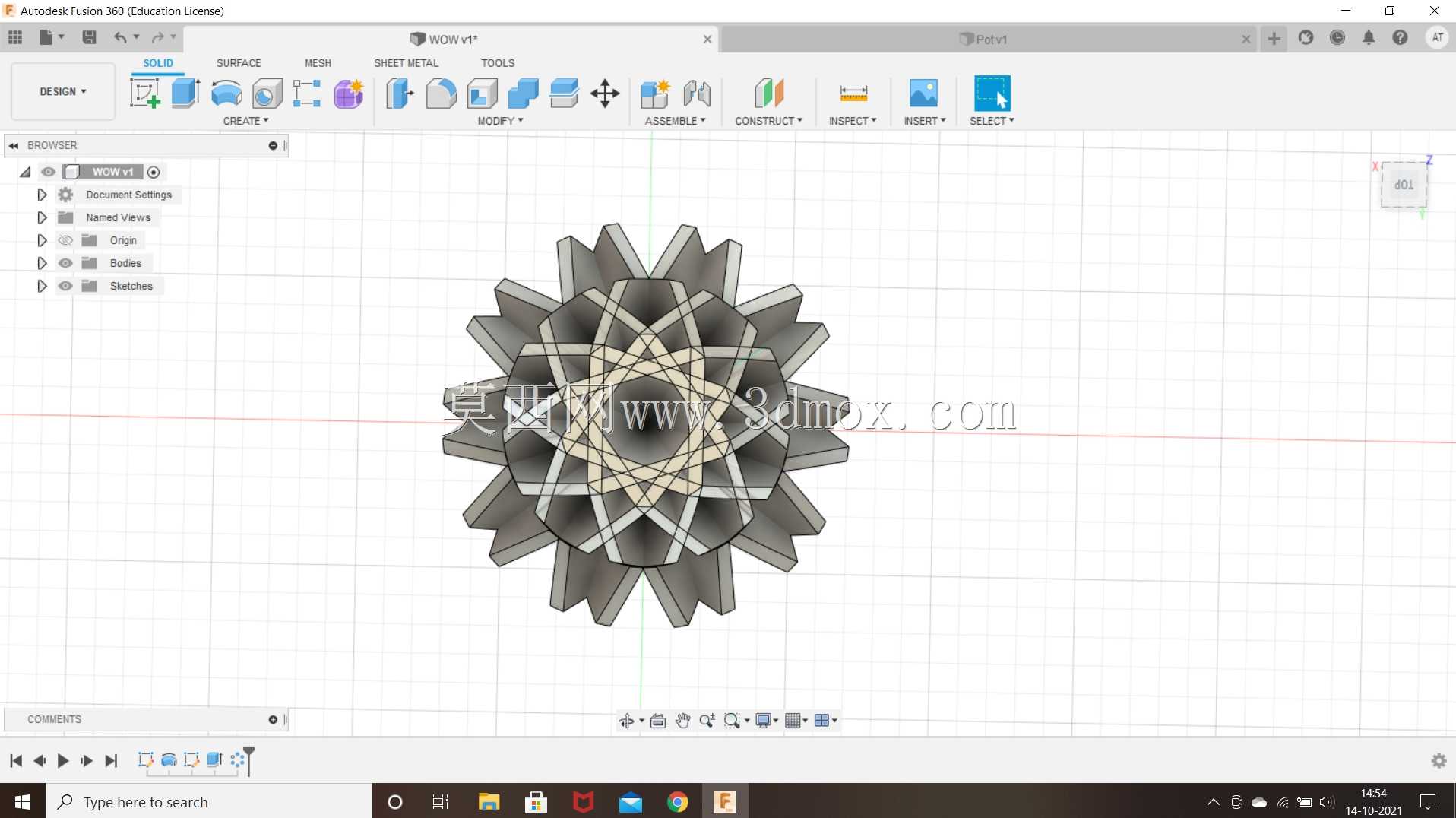Activate the WOW v1 component radio button

[154, 172]
